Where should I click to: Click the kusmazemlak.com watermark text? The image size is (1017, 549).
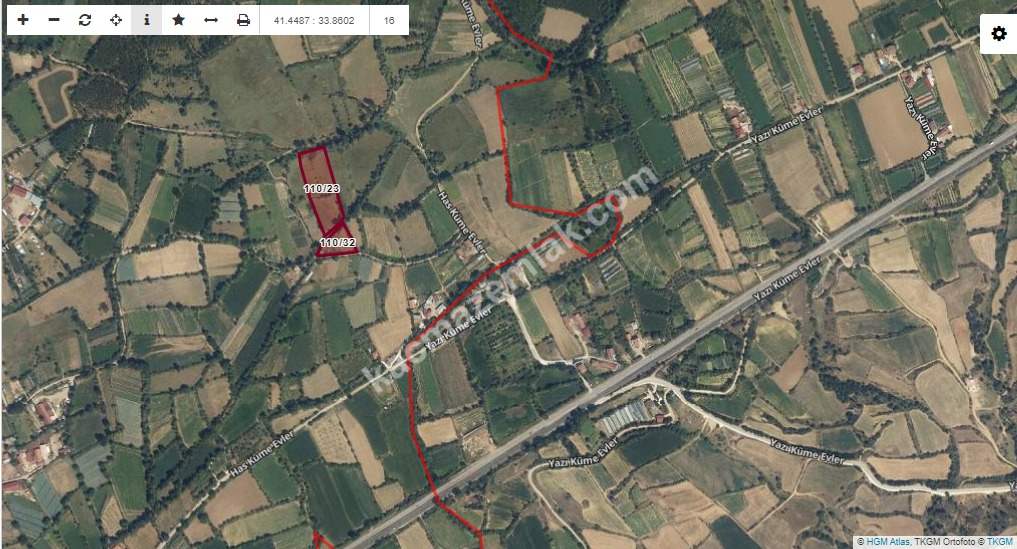(509, 279)
